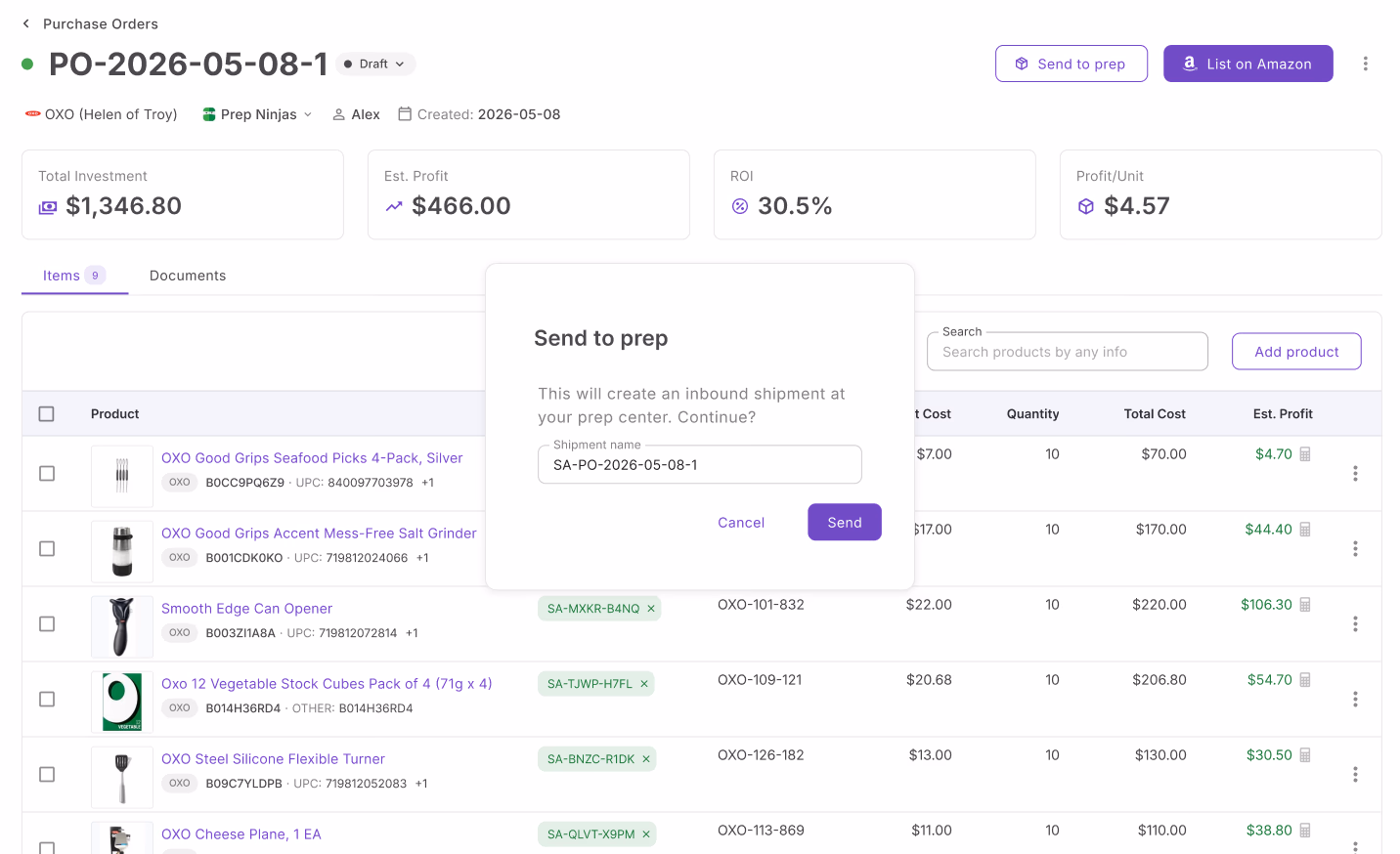The image size is (1400, 854).
Task: Open profit calculator for $30.50 row
Action: pyautogui.click(x=1305, y=755)
